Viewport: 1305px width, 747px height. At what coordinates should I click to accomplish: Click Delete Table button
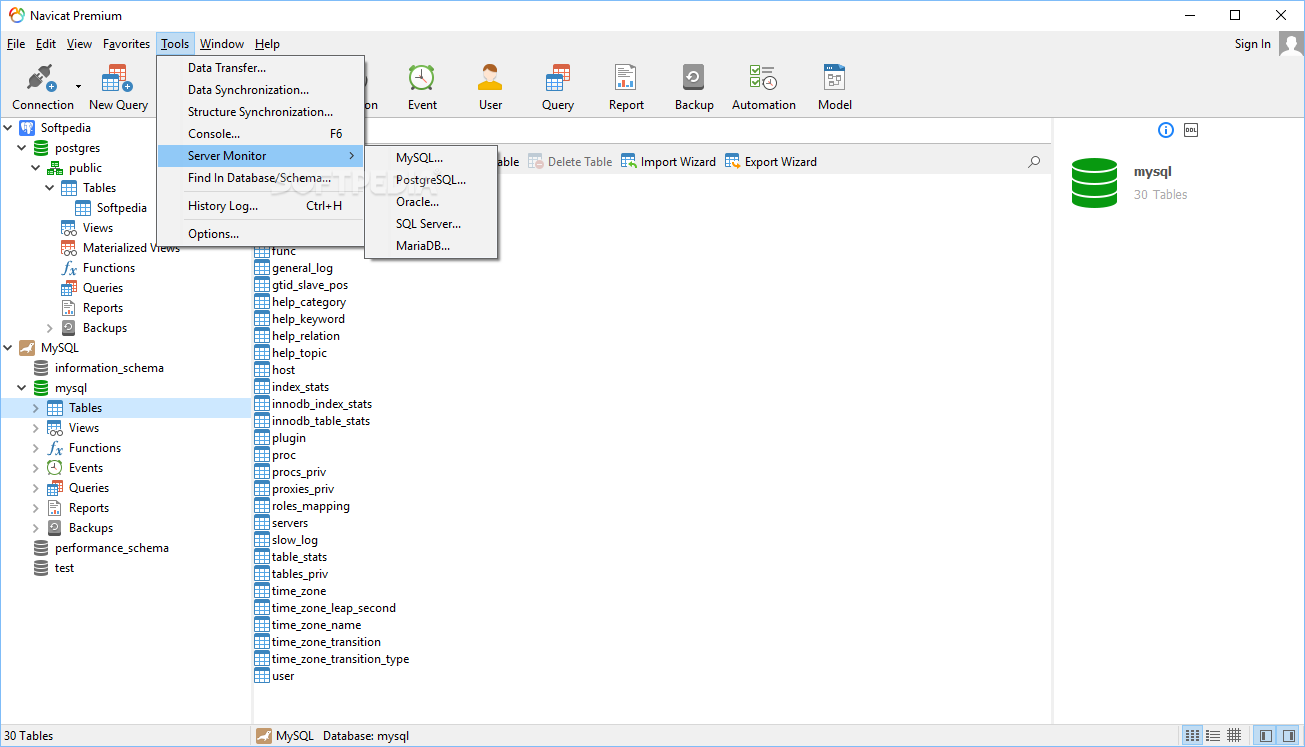click(x=570, y=161)
